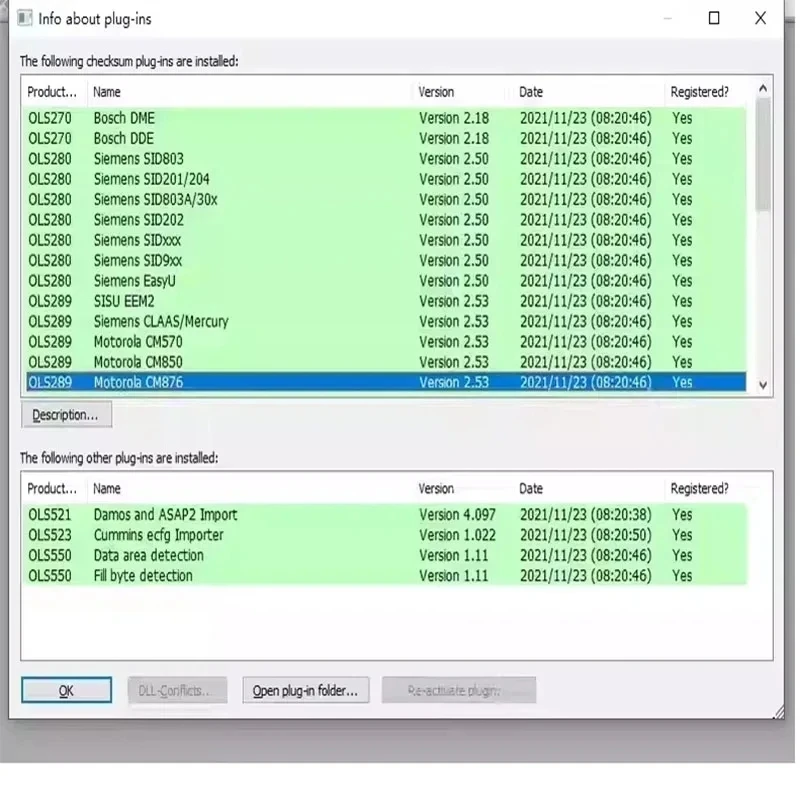Image resolution: width=800 pixels, height=800 pixels.
Task: Click the Registered? header of the lower list
Action: coord(700,488)
